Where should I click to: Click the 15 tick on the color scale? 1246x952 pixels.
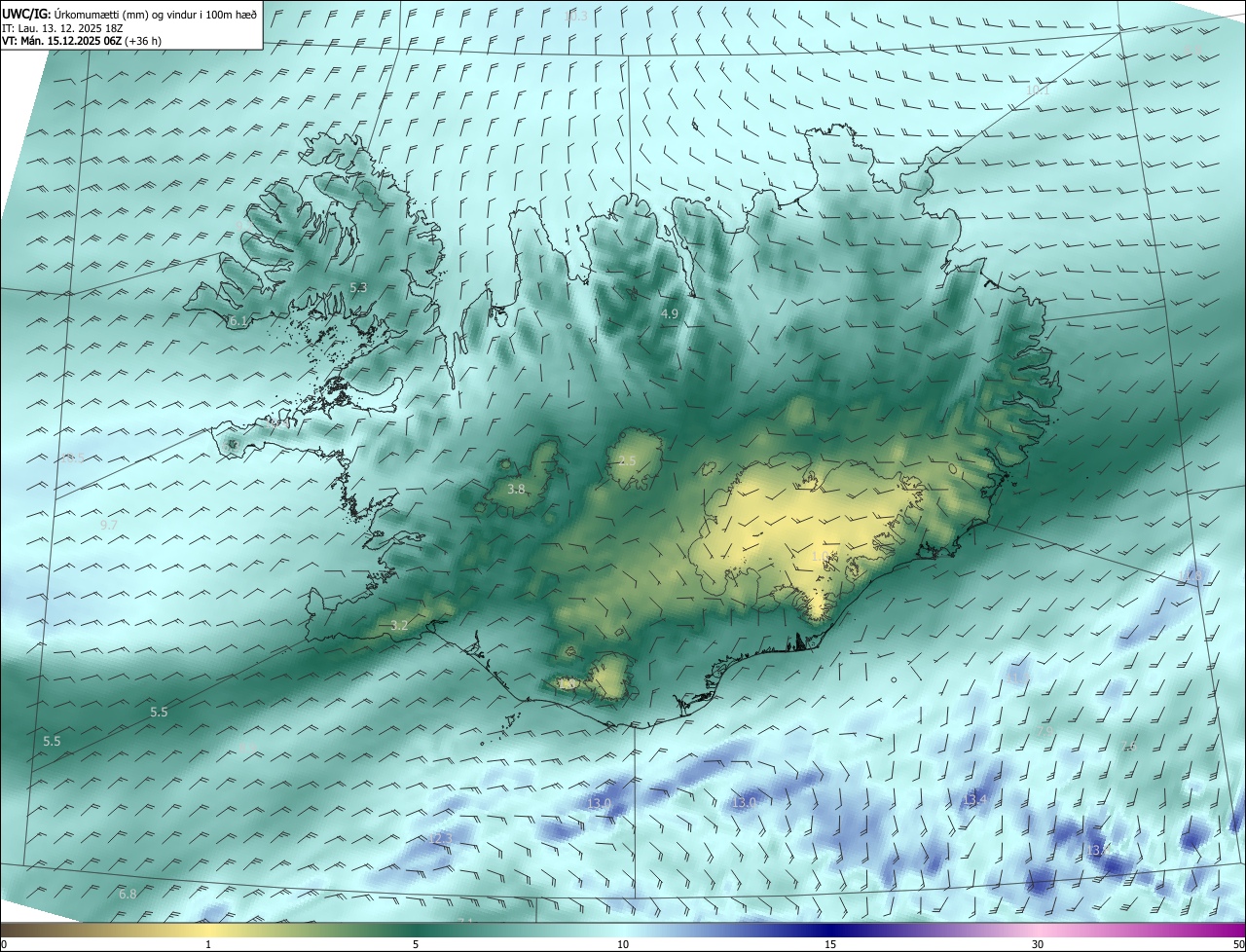[x=830, y=945]
